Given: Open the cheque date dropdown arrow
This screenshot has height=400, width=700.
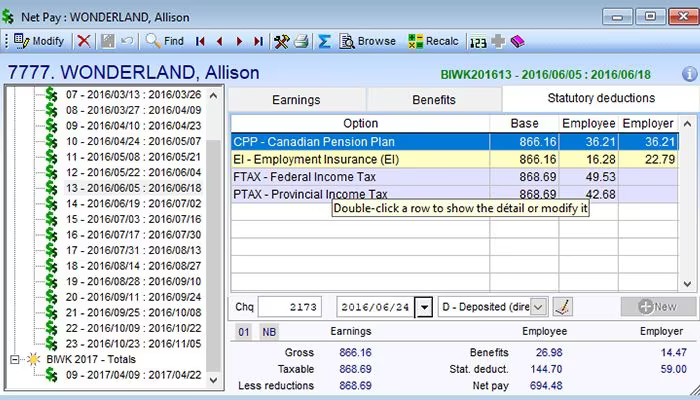Looking at the screenshot, I should click(x=424, y=307).
